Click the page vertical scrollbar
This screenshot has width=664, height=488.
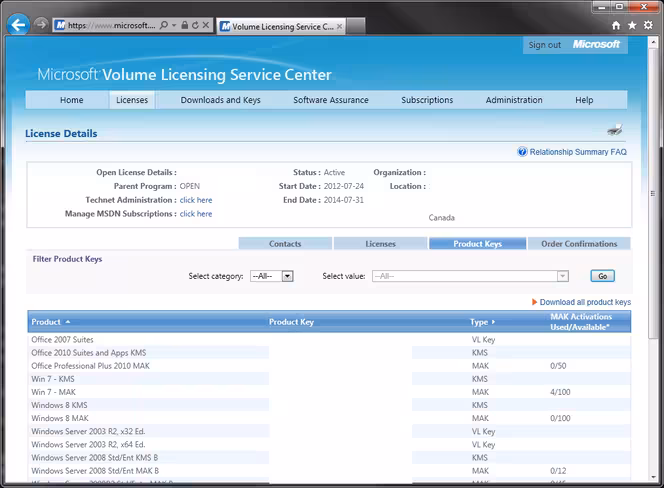(653, 258)
